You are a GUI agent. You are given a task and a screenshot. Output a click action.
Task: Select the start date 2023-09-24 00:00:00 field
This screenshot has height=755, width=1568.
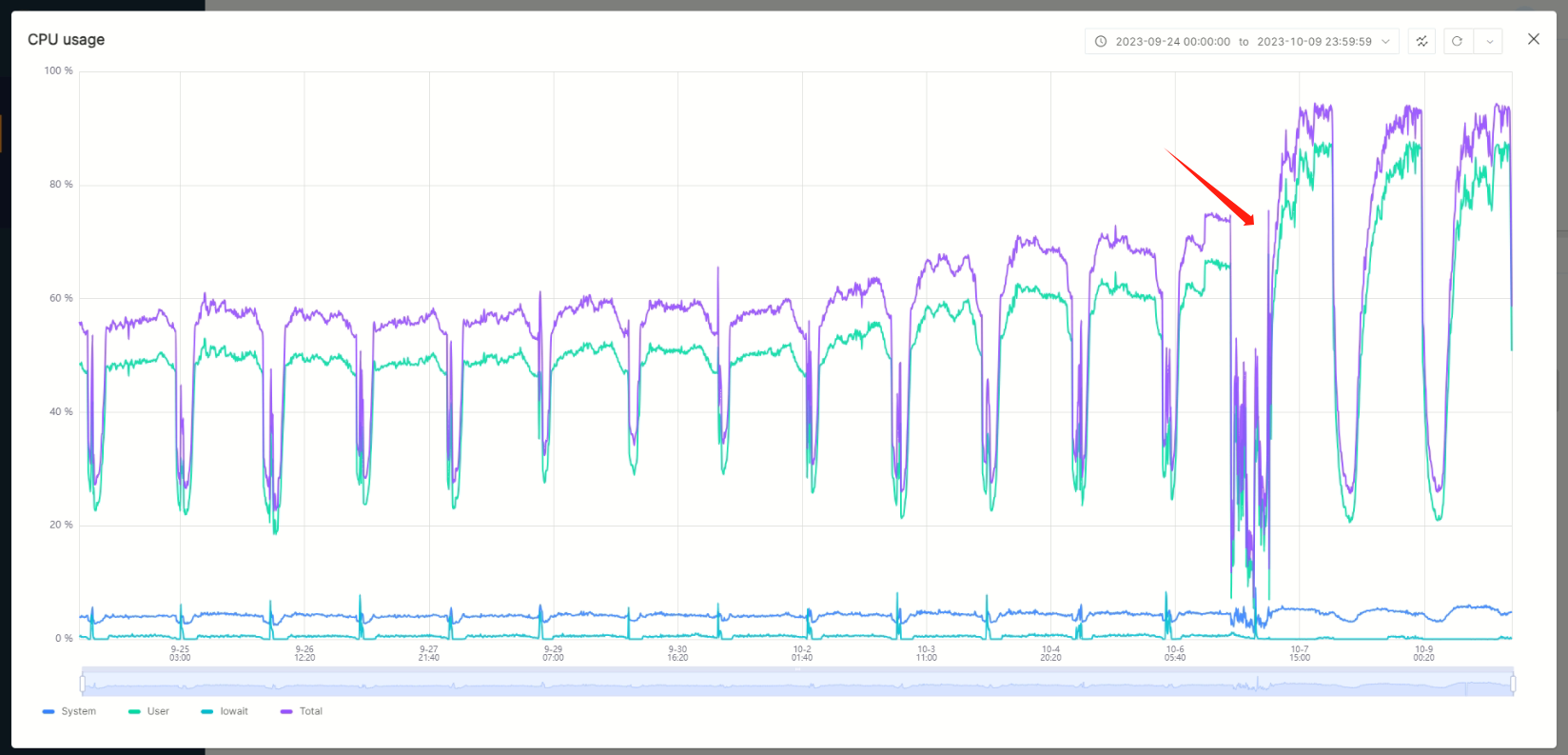[x=1172, y=42]
